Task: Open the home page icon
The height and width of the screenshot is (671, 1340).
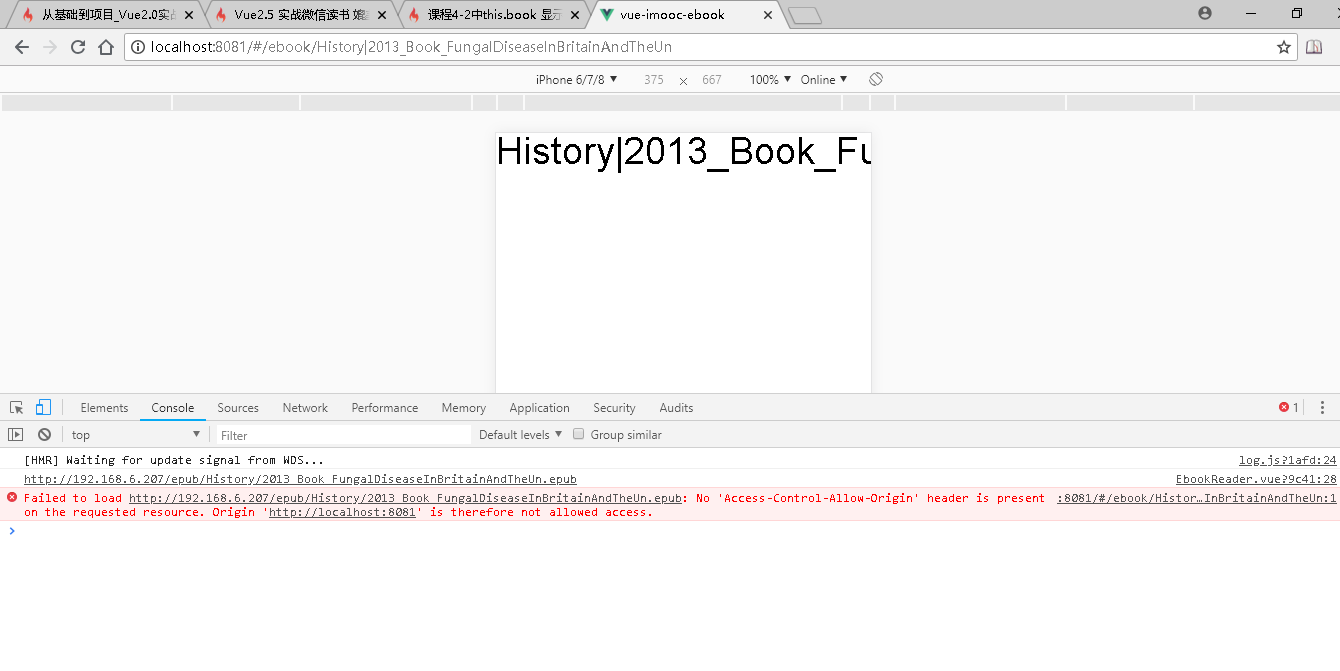Action: (x=106, y=47)
